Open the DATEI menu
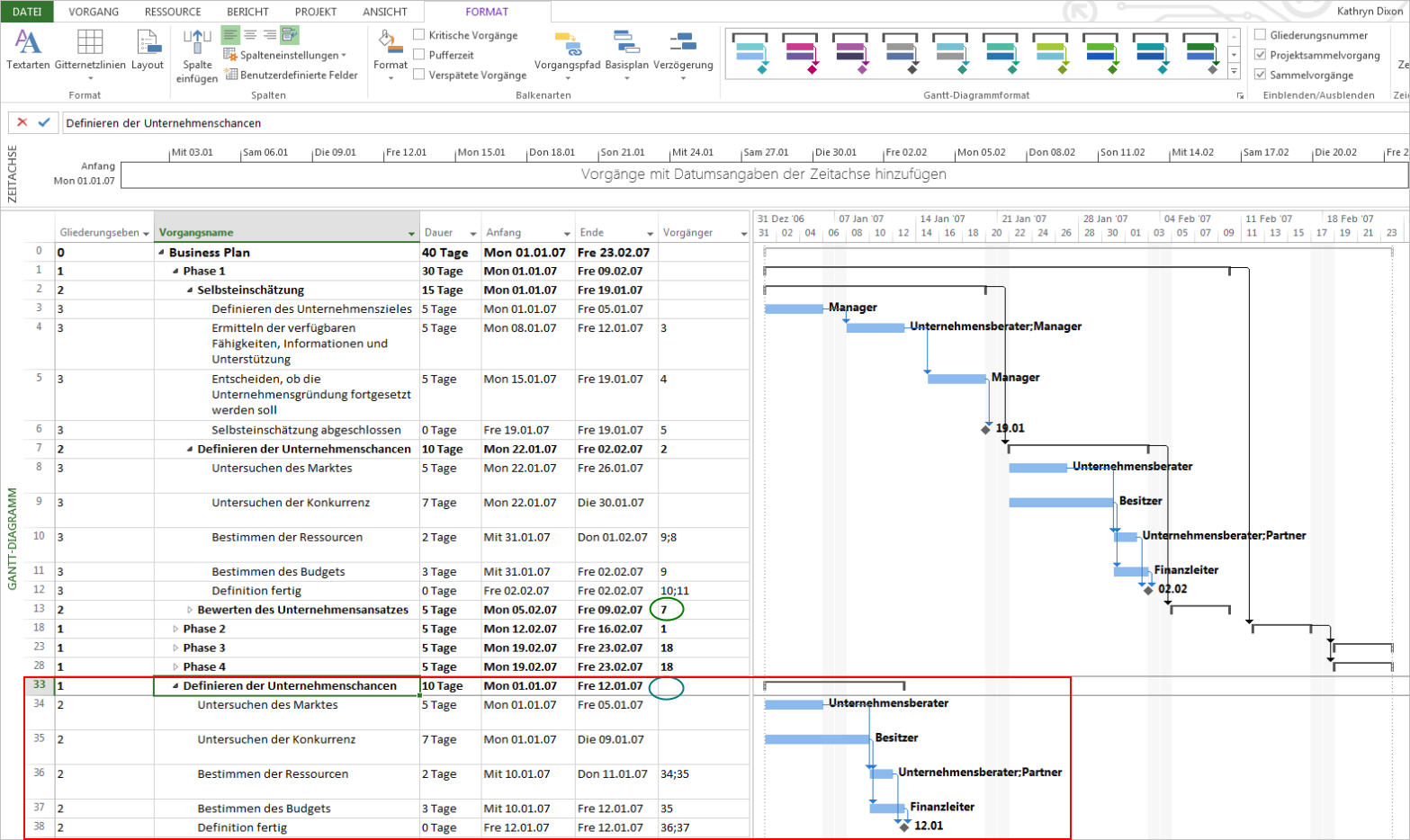Image resolution: width=1410 pixels, height=840 pixels. coord(27,12)
